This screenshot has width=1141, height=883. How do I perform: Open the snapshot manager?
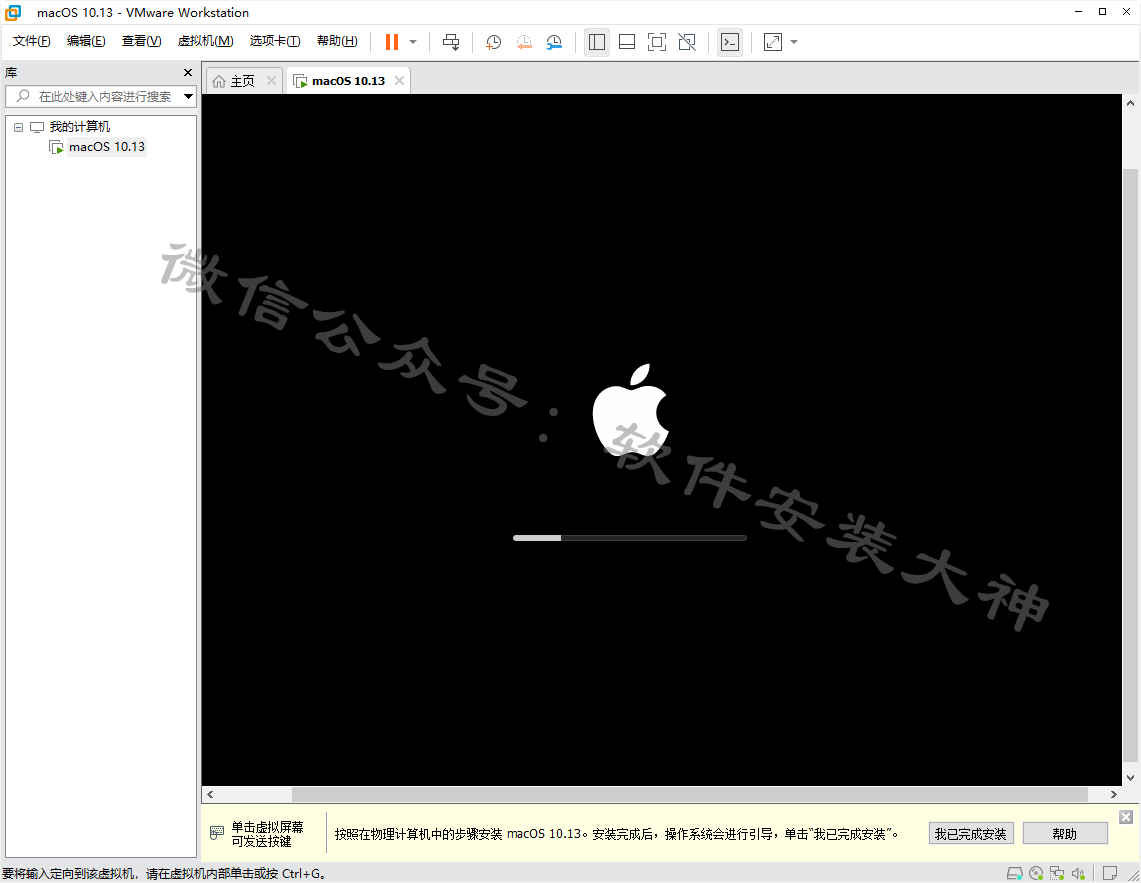(554, 42)
